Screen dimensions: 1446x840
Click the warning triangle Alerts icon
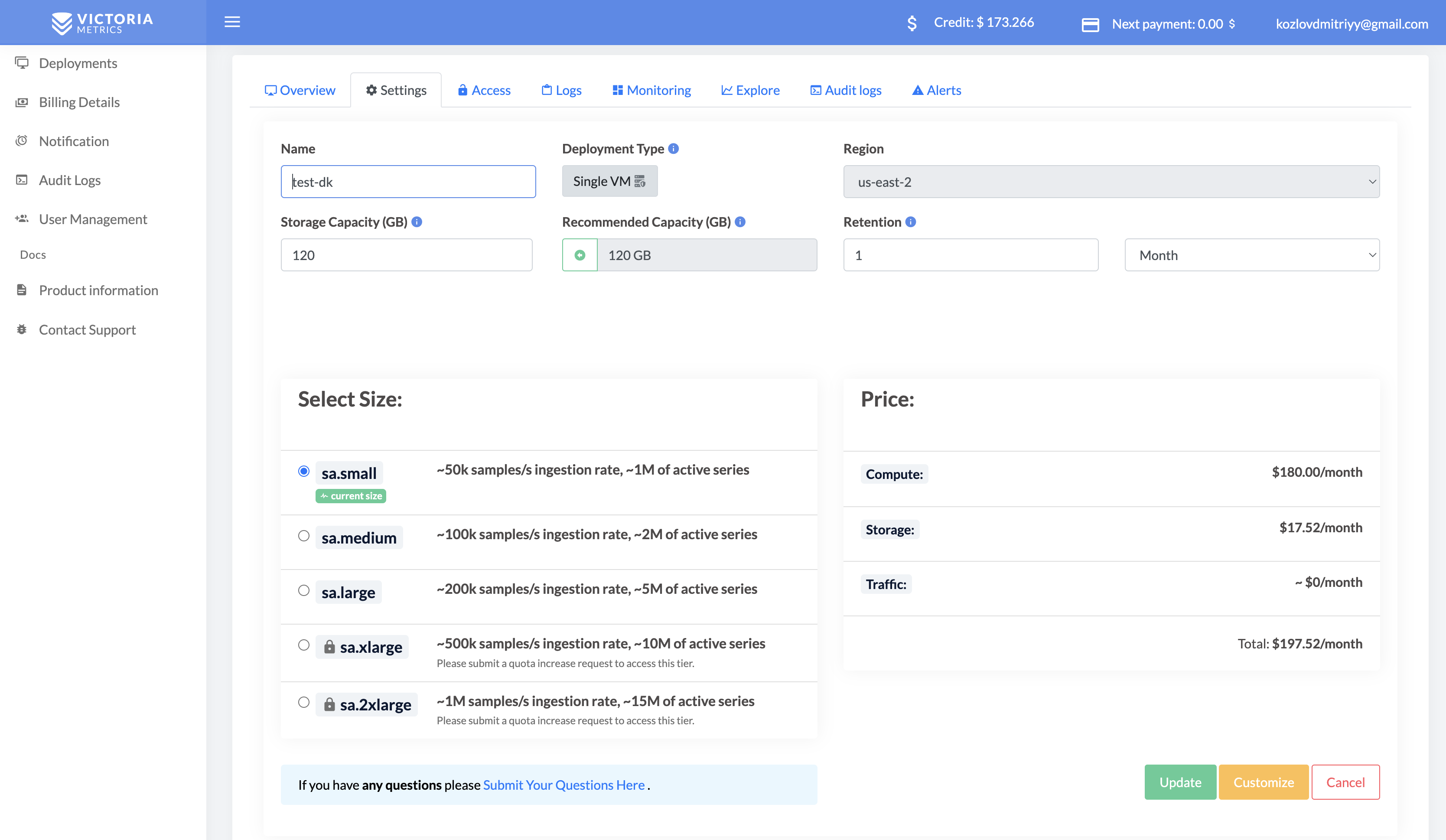click(x=918, y=90)
